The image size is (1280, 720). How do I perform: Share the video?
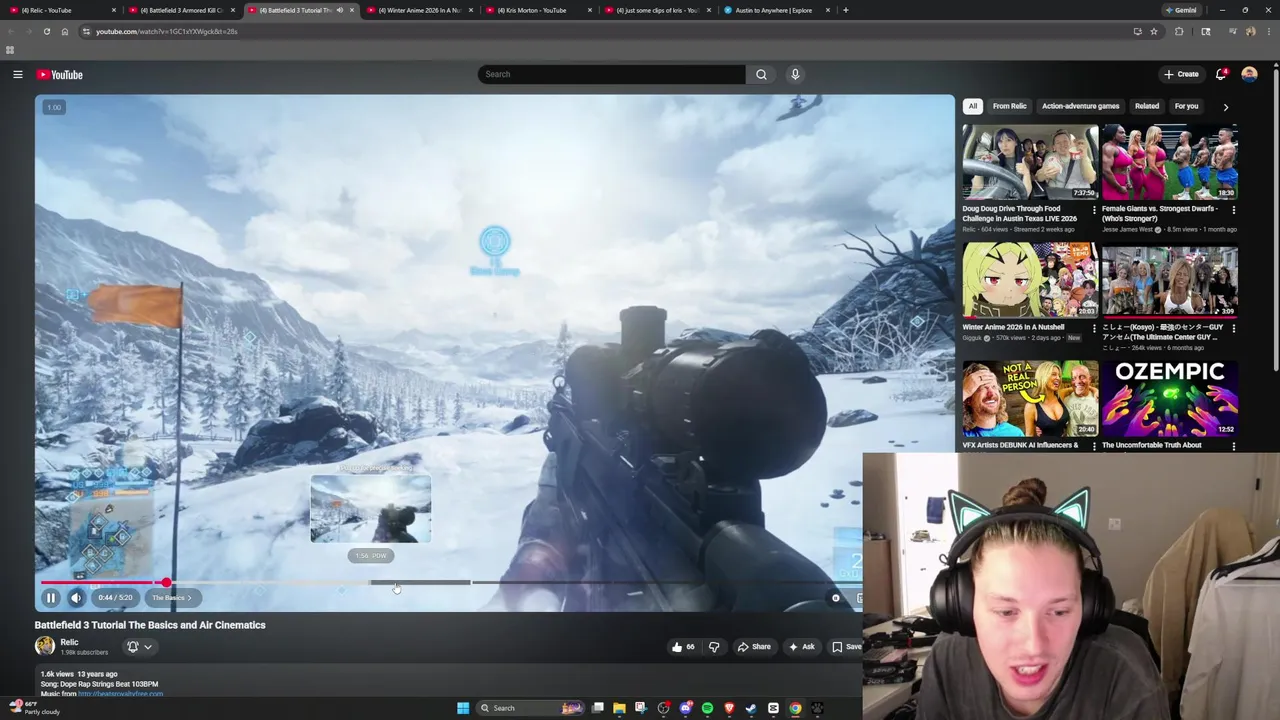tap(754, 647)
